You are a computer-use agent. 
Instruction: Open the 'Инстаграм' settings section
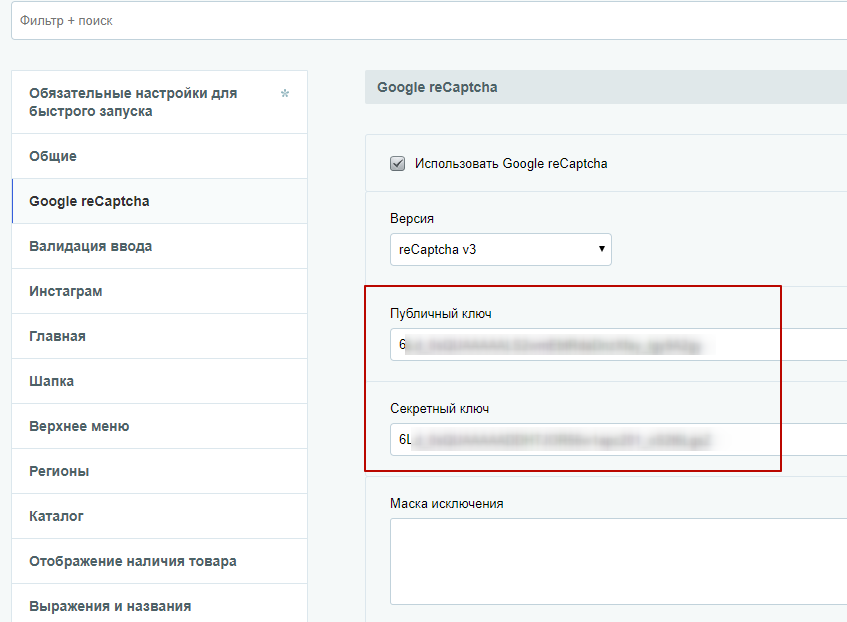tap(159, 291)
